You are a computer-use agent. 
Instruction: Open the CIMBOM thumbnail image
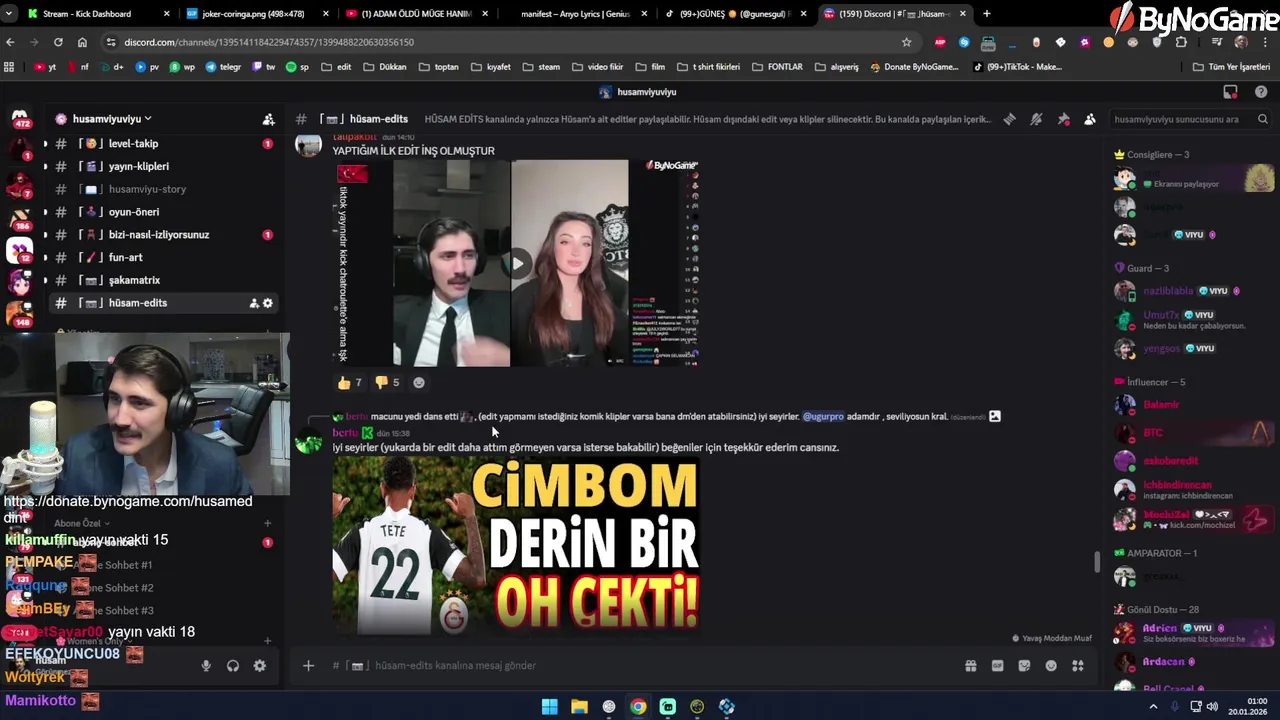[x=516, y=547]
